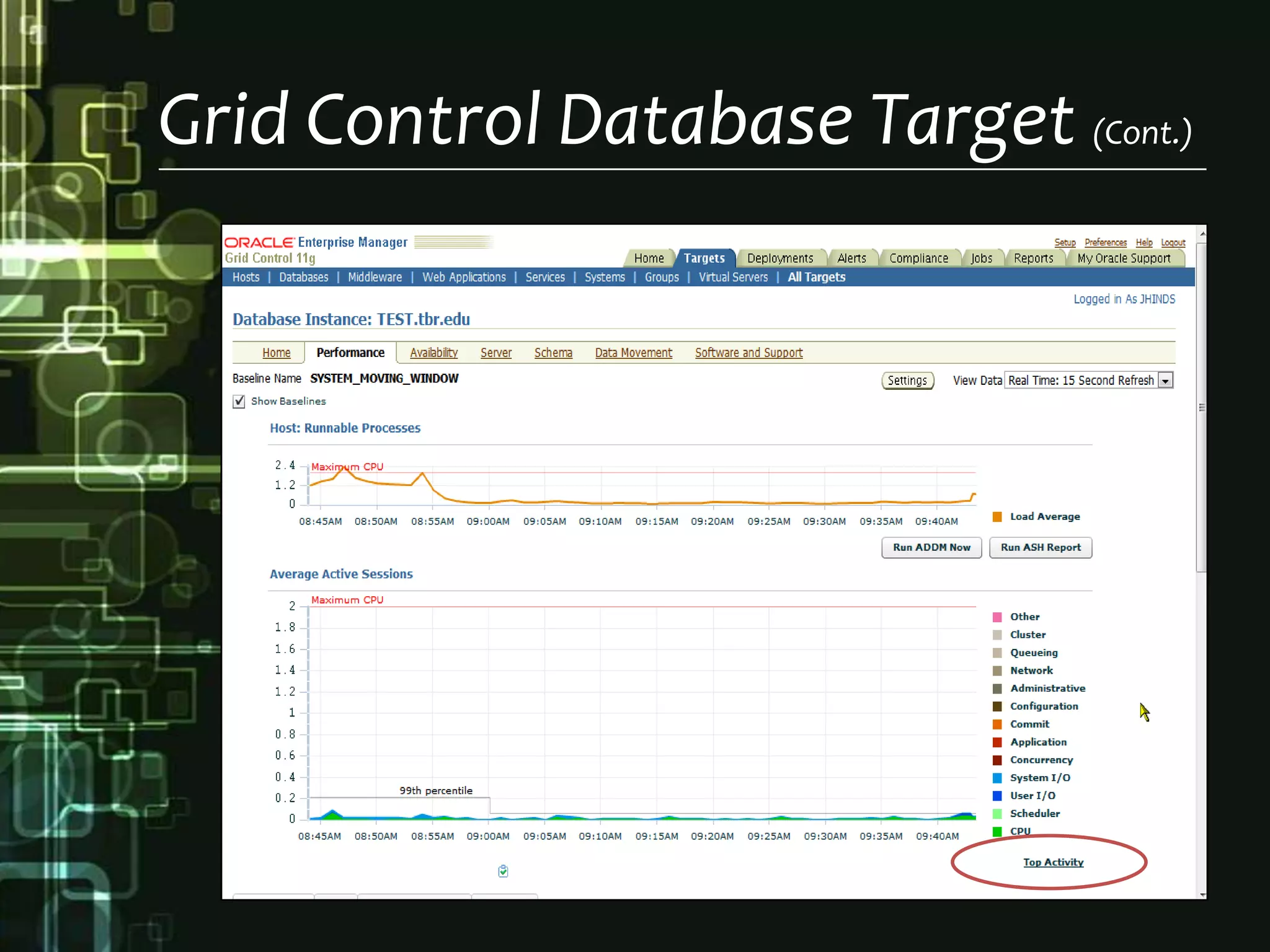
Task: Click the Application legend color swatch
Action: (997, 743)
